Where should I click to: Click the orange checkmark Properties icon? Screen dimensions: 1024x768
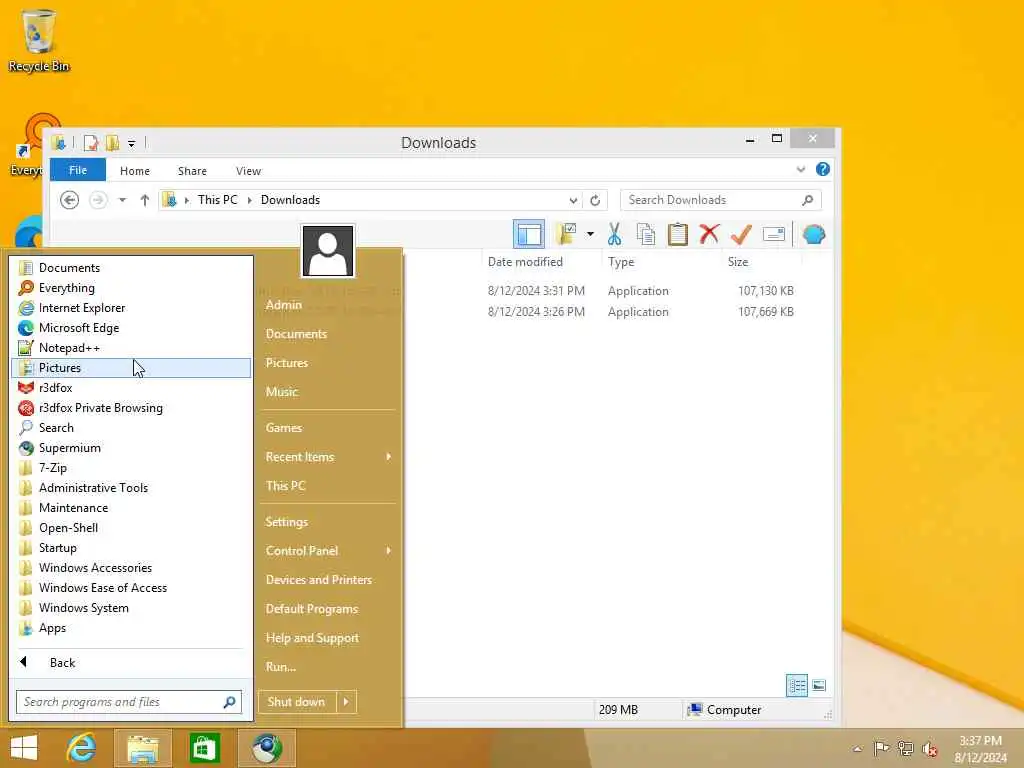[x=741, y=234]
